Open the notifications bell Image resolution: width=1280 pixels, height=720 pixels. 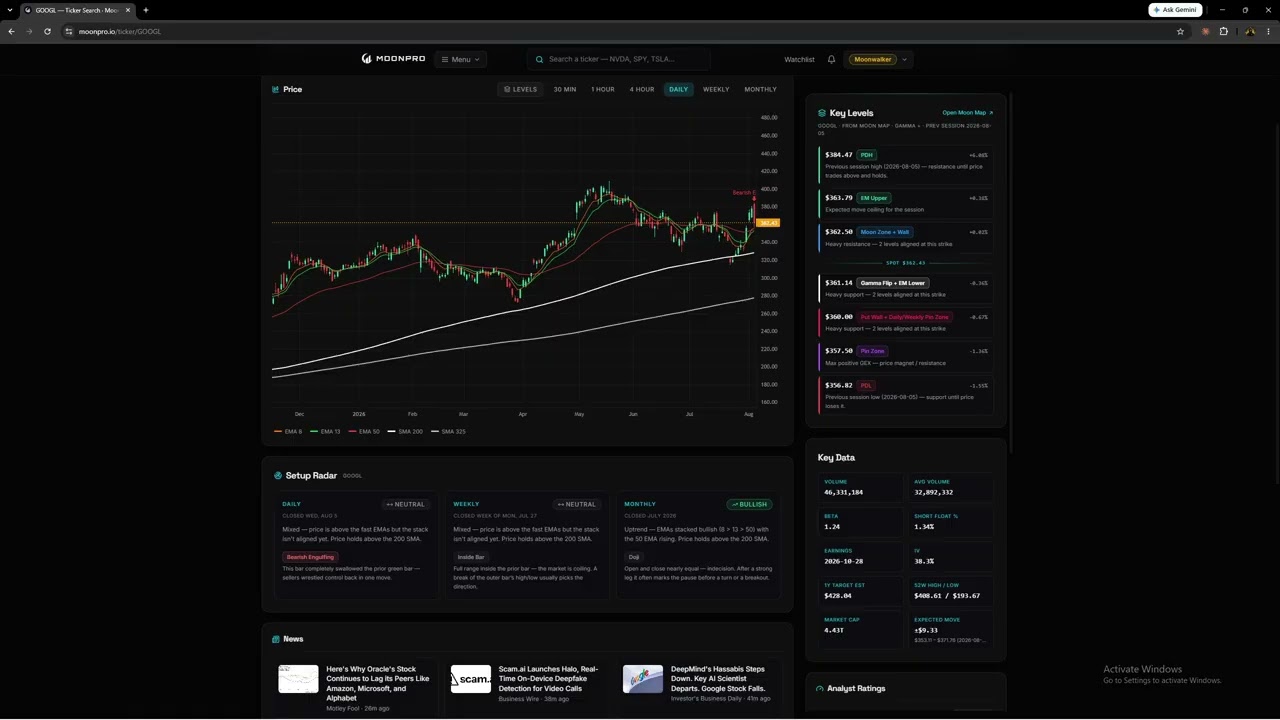(831, 59)
